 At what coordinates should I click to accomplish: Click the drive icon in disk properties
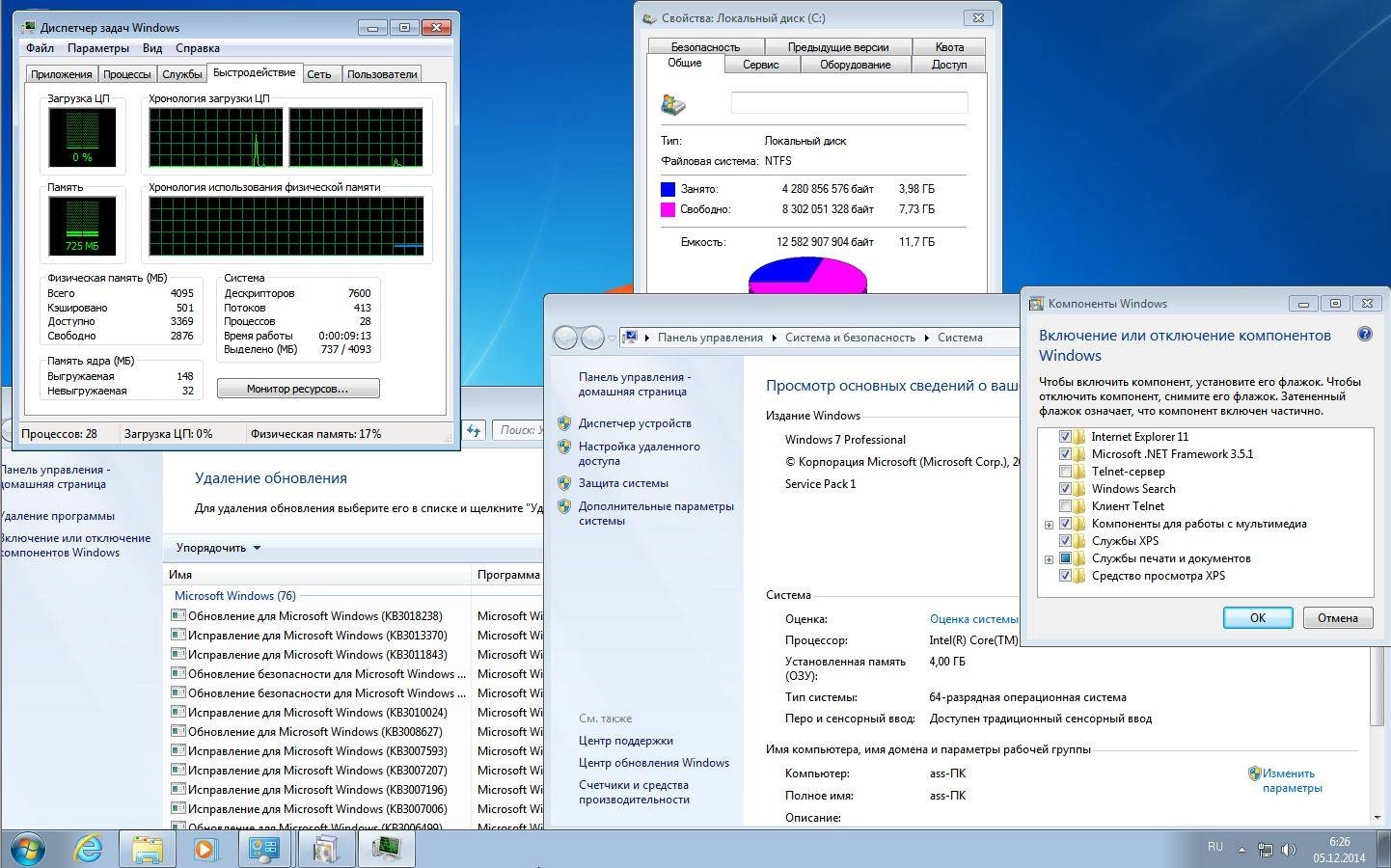[673, 104]
